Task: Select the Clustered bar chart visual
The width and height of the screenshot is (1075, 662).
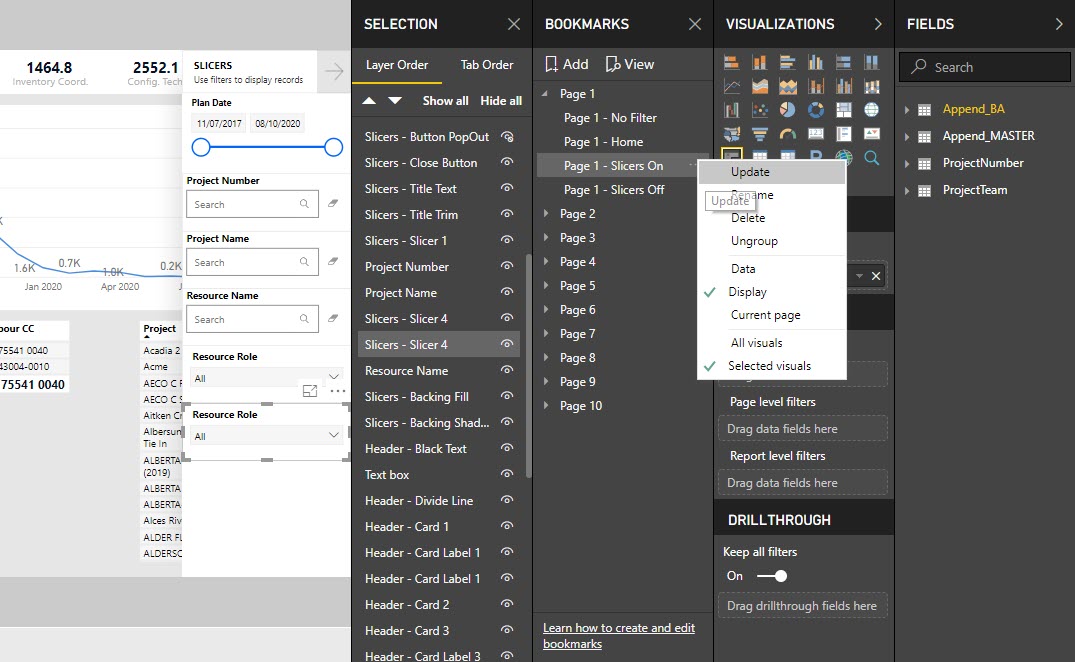Action: click(788, 63)
